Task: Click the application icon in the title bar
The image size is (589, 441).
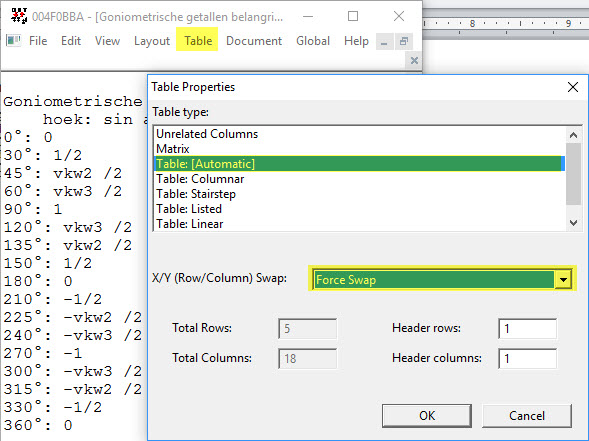Action: 19,16
